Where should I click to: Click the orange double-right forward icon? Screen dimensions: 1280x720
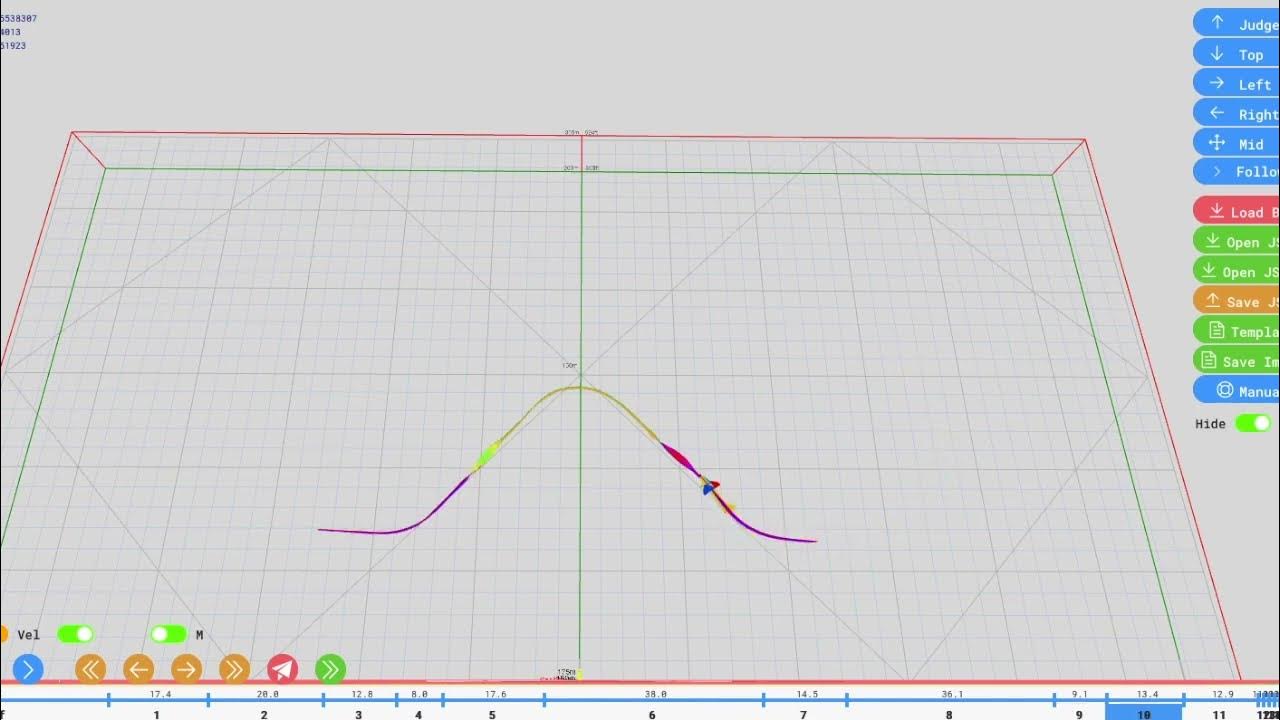(x=235, y=669)
